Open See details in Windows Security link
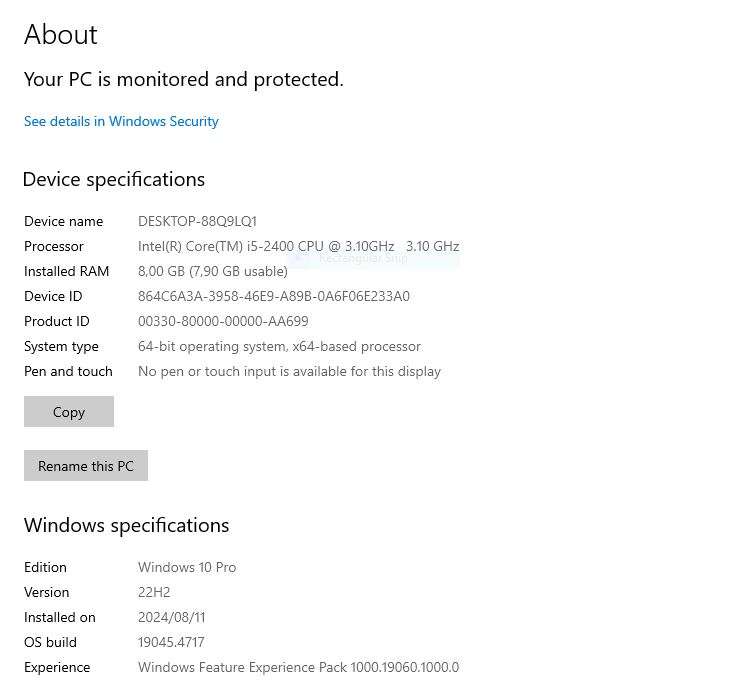This screenshot has width=741, height=687. click(x=121, y=121)
